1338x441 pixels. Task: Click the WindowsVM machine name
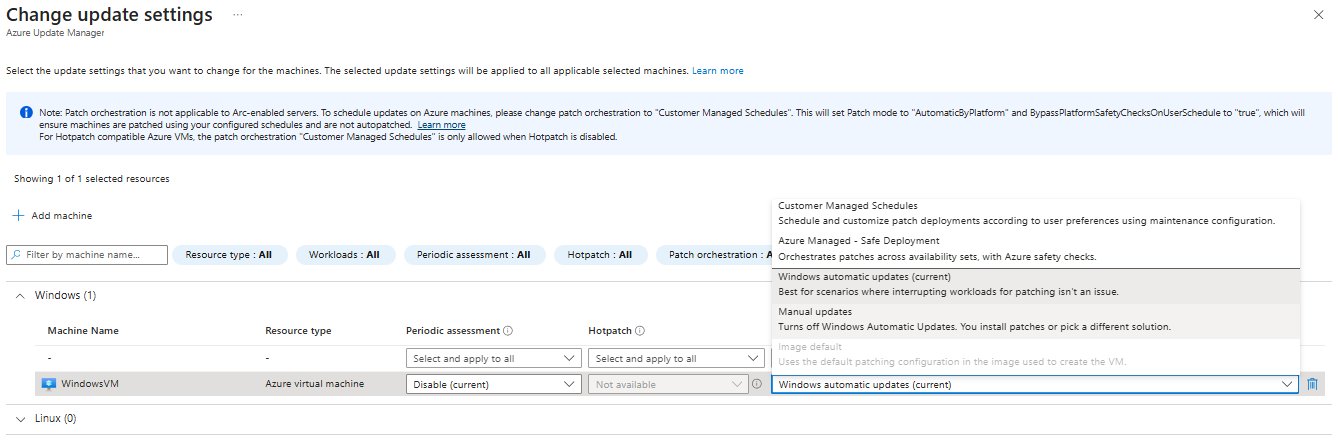(x=90, y=384)
